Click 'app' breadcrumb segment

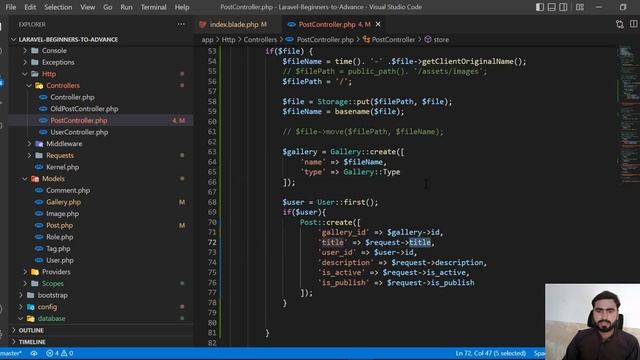point(207,40)
